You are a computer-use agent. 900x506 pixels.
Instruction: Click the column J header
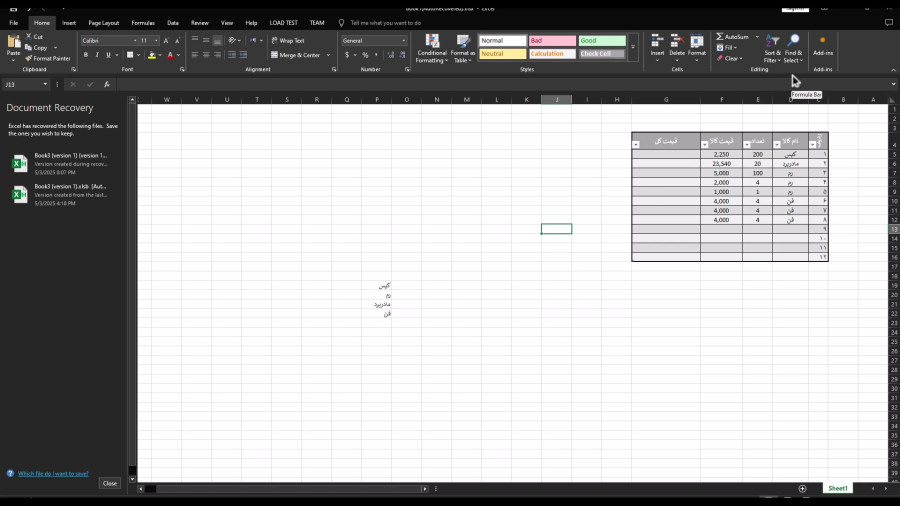tap(556, 100)
